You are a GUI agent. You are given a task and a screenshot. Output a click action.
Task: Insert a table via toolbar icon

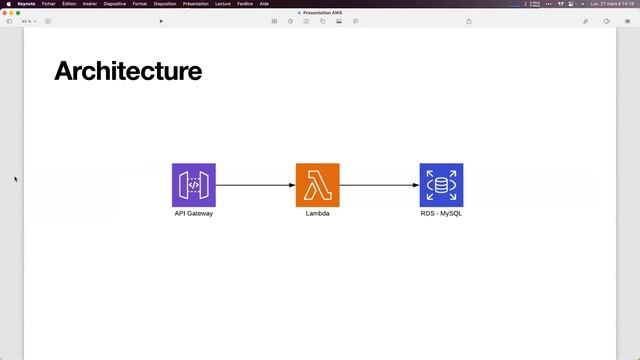274,21
